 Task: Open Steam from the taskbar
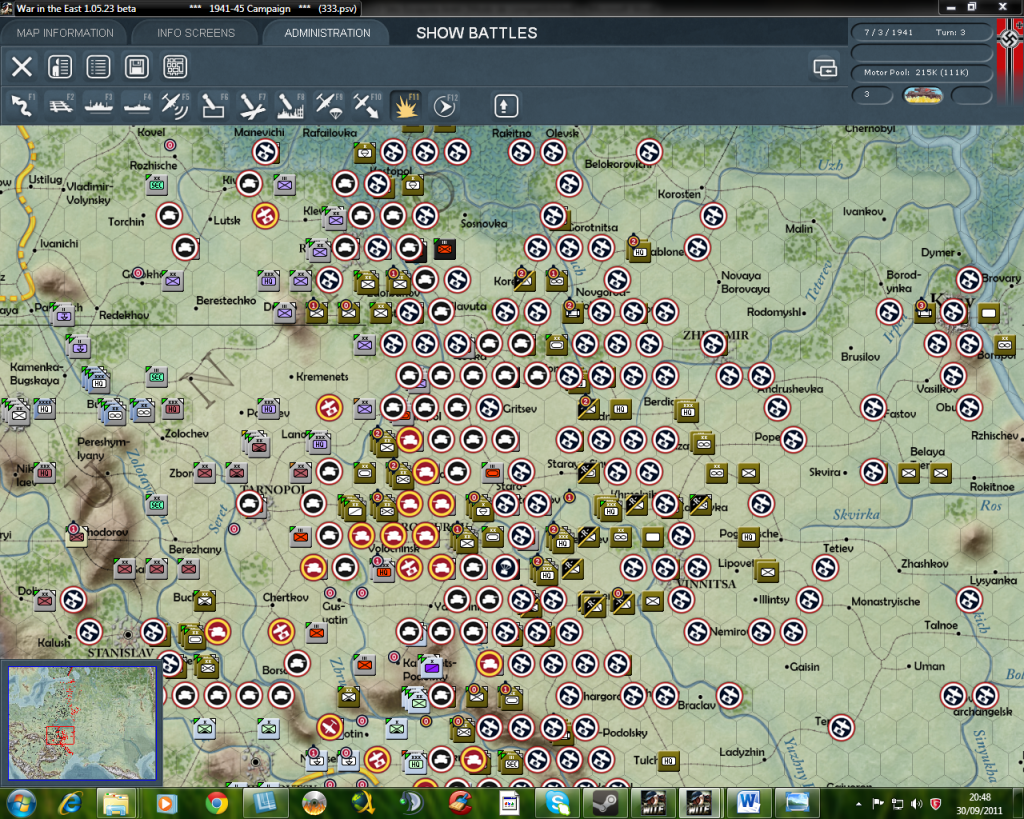click(605, 803)
